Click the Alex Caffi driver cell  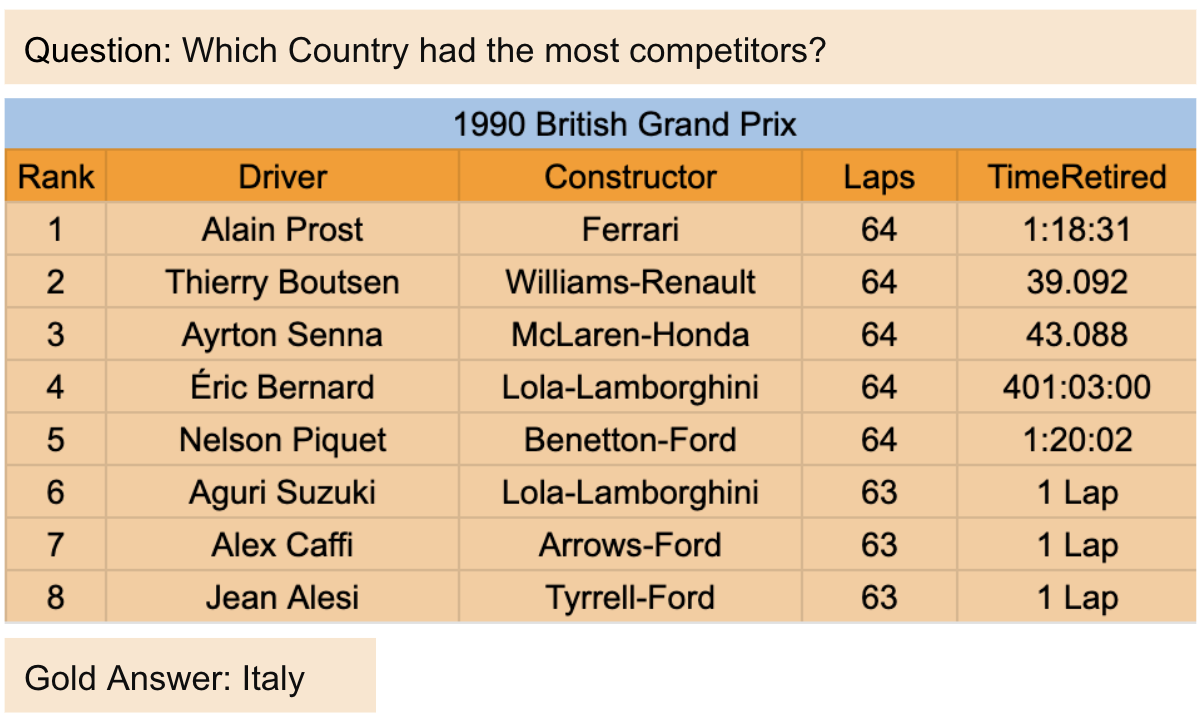(282, 545)
